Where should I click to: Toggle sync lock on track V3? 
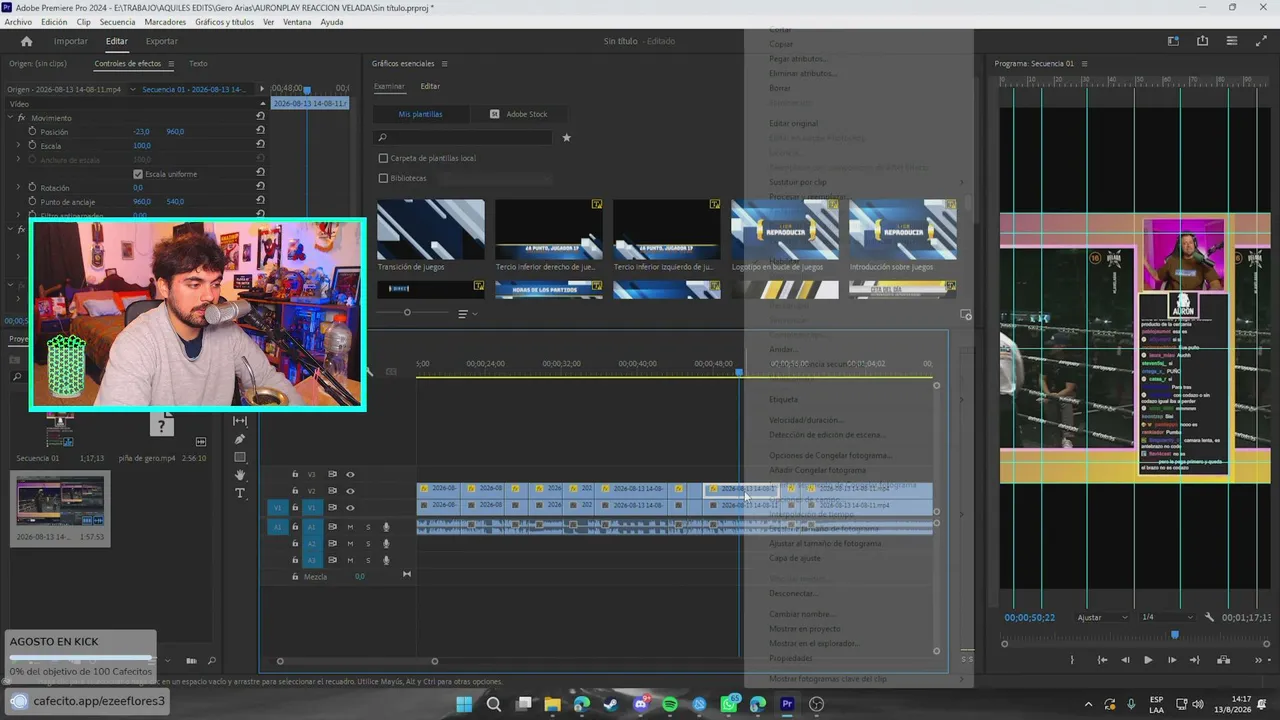tap(332, 474)
